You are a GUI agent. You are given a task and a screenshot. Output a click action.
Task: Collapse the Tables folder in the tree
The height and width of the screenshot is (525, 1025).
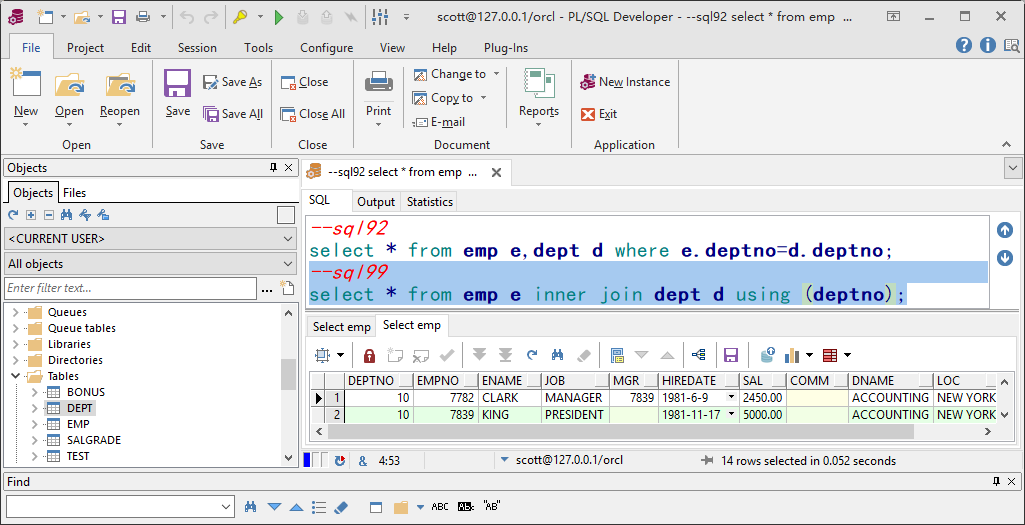(x=16, y=376)
